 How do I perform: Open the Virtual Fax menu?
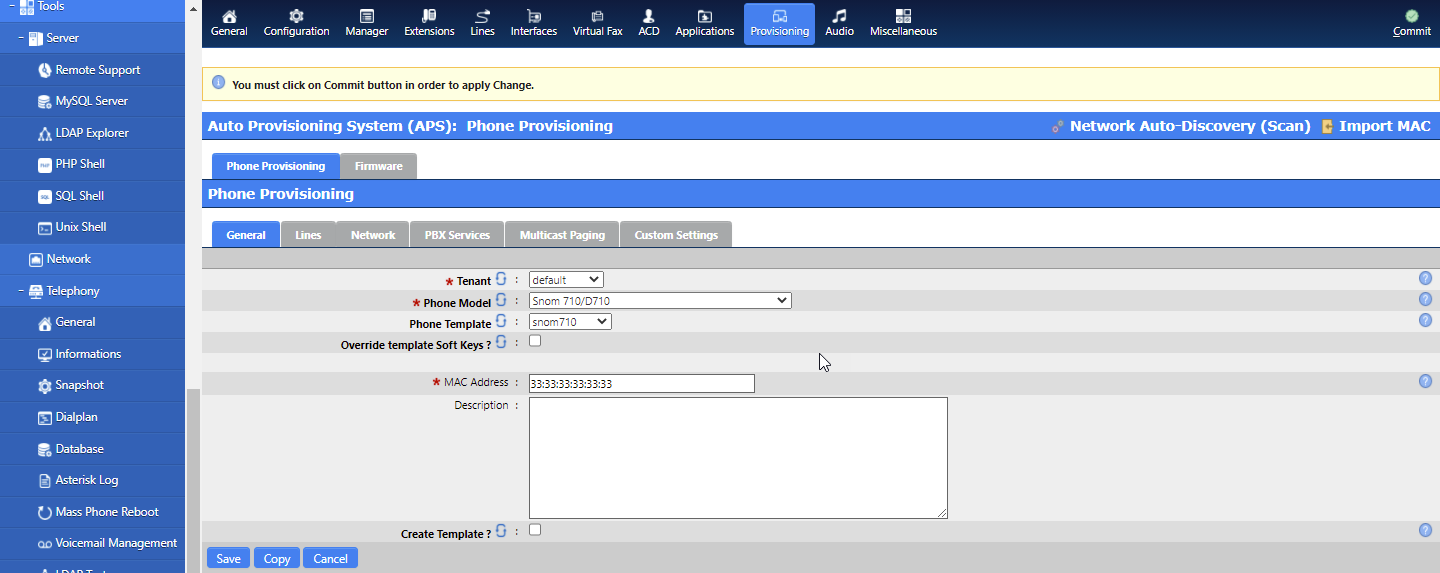click(597, 23)
